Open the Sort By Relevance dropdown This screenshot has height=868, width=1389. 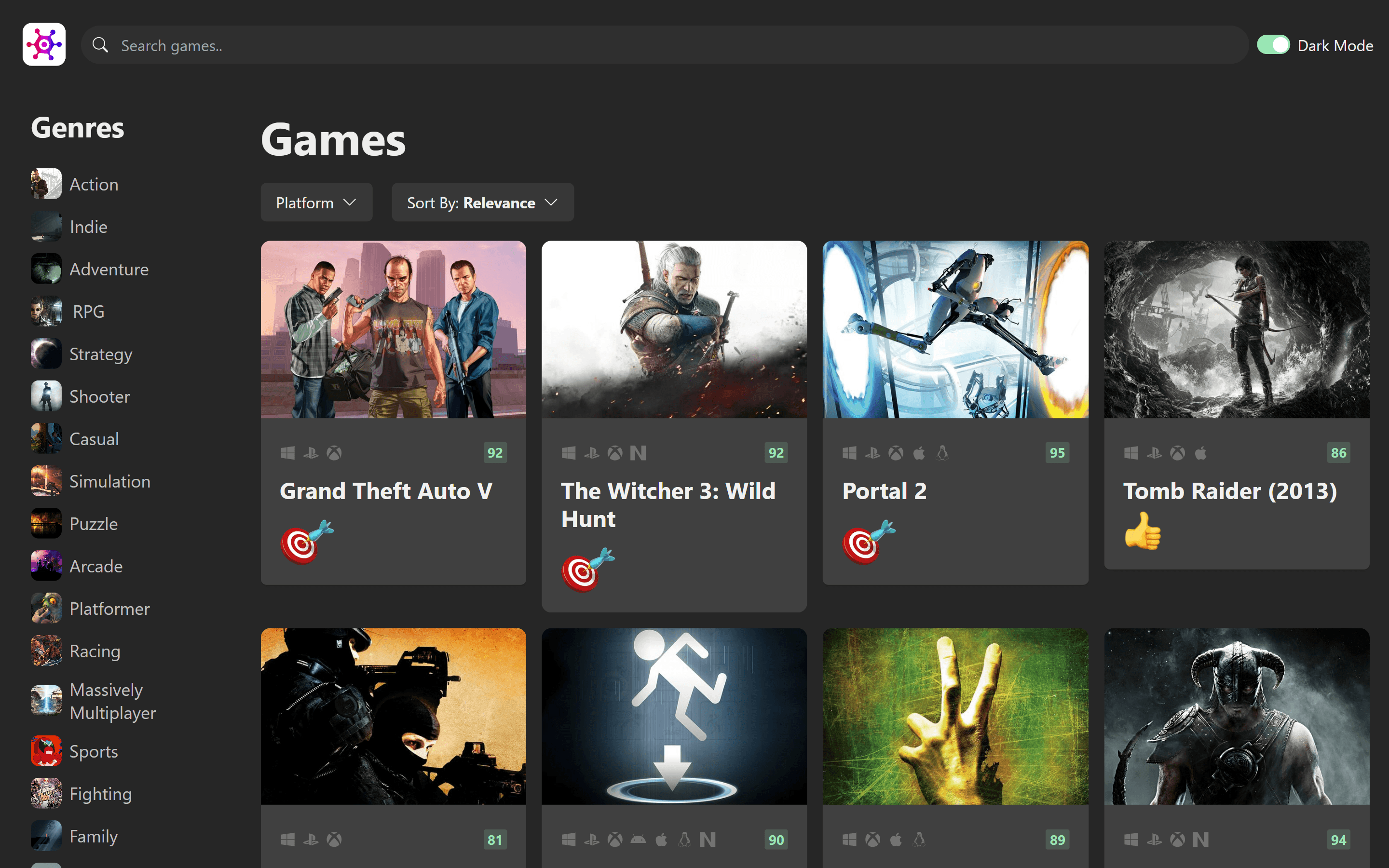click(482, 202)
